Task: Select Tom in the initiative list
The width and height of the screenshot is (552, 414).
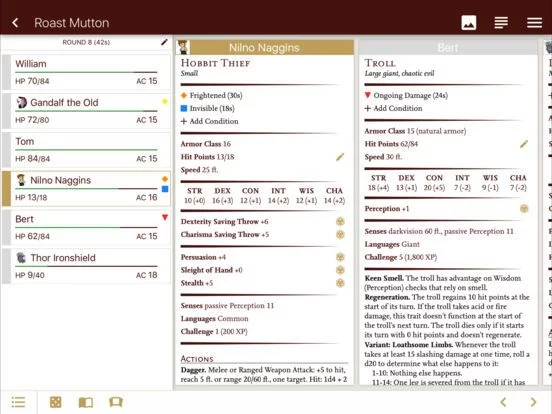Action: coord(86,150)
